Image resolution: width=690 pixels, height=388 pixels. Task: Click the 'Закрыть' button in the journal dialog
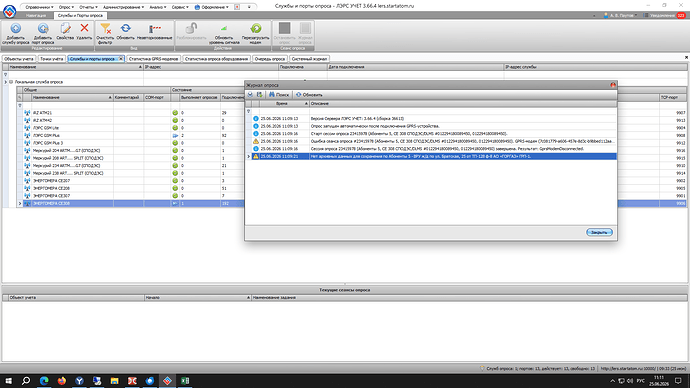[x=599, y=232]
